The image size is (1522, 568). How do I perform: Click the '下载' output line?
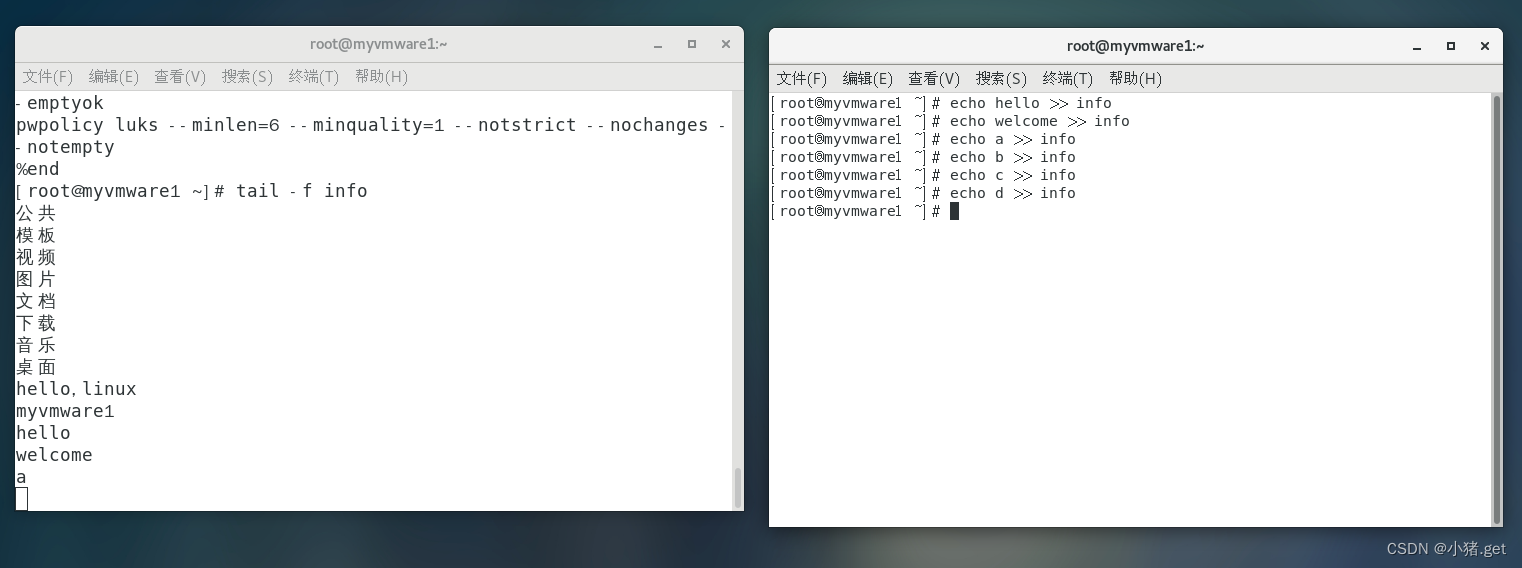click(x=36, y=323)
